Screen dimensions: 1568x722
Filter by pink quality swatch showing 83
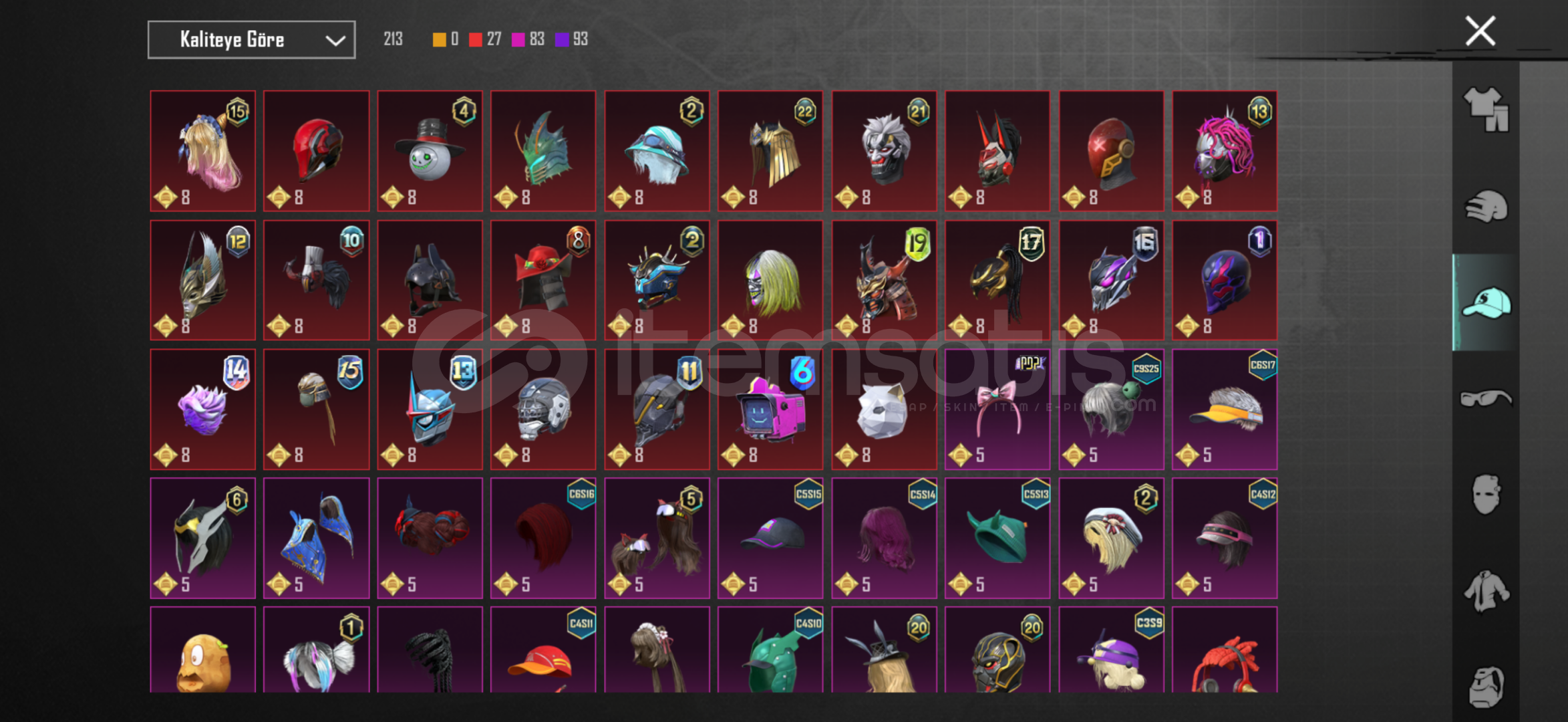[x=528, y=39]
